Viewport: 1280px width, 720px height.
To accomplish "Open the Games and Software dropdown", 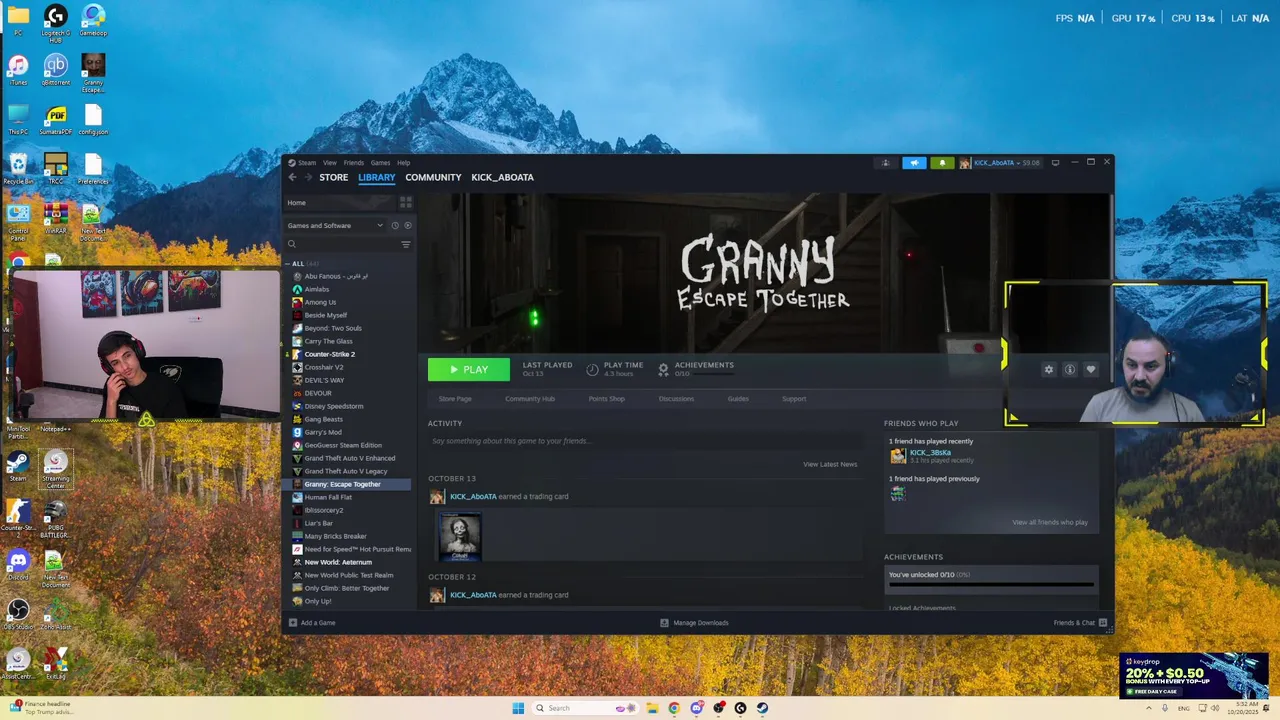I will pos(335,225).
